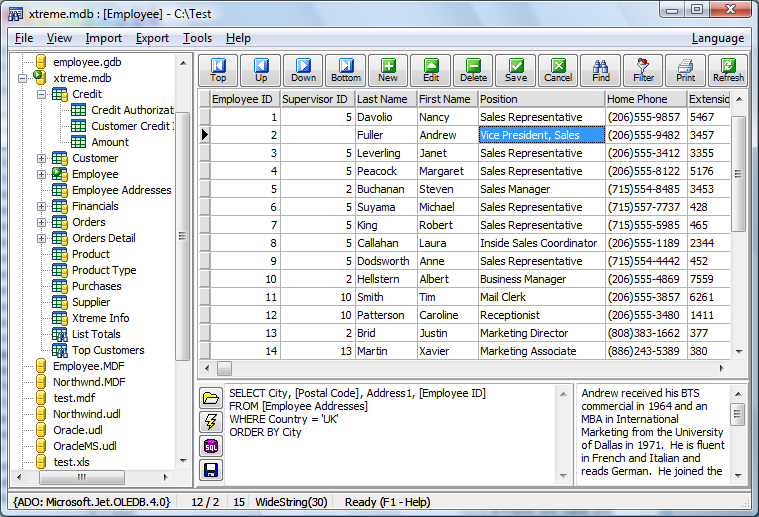Jump to first record with Top
Viewport: 759px width, 517px height.
coord(218,70)
